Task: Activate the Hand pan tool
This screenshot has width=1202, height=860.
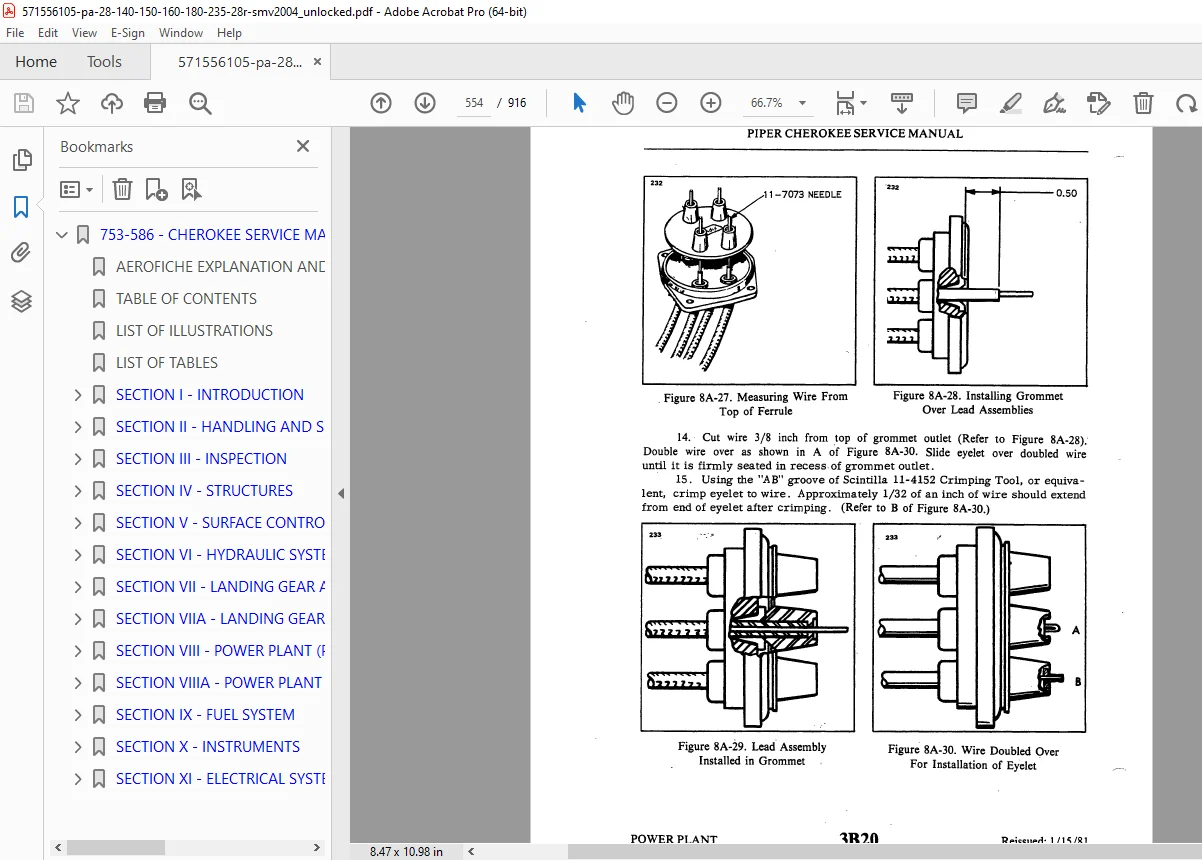Action: (623, 103)
